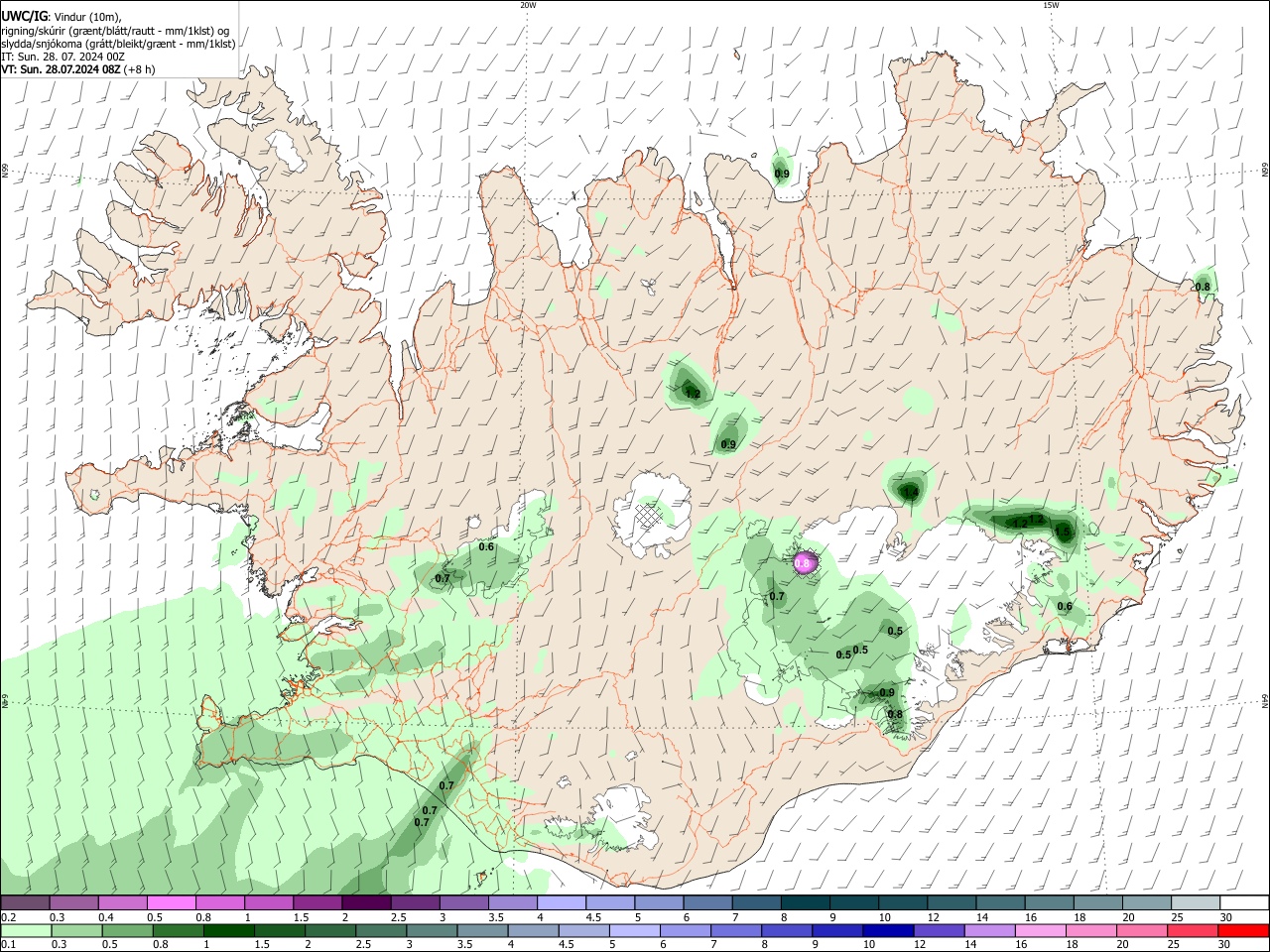Pick the deep blue 10 swatch on the rain scale

click(x=888, y=930)
